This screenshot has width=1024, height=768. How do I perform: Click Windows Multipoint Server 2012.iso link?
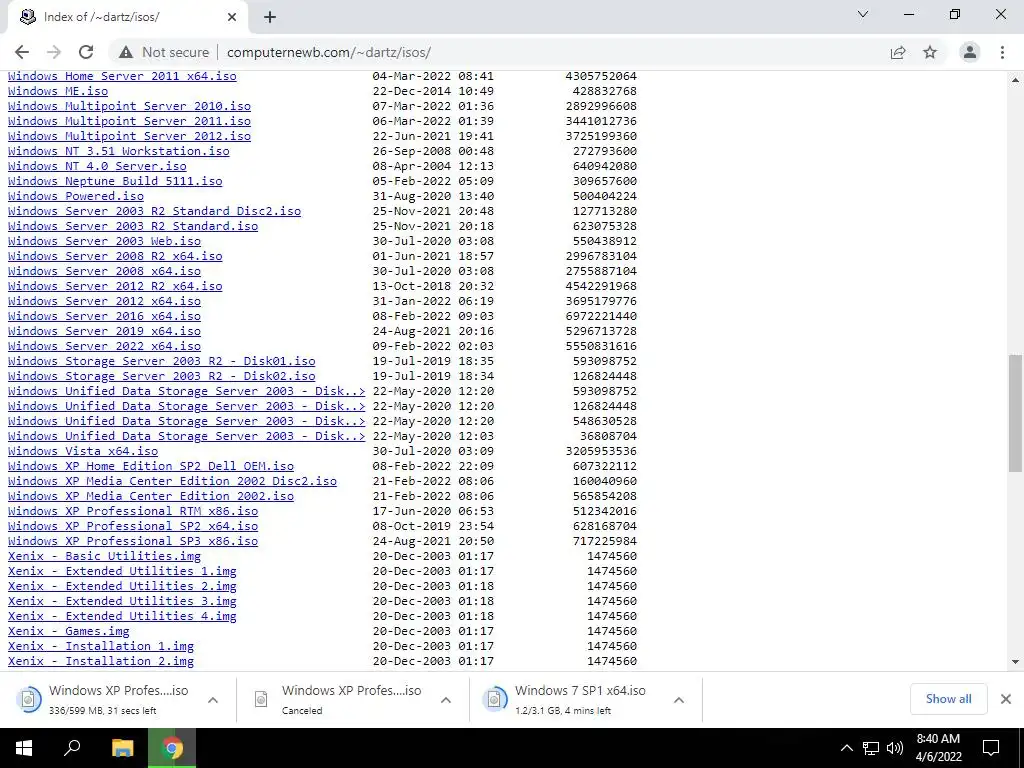pyautogui.click(x=129, y=136)
